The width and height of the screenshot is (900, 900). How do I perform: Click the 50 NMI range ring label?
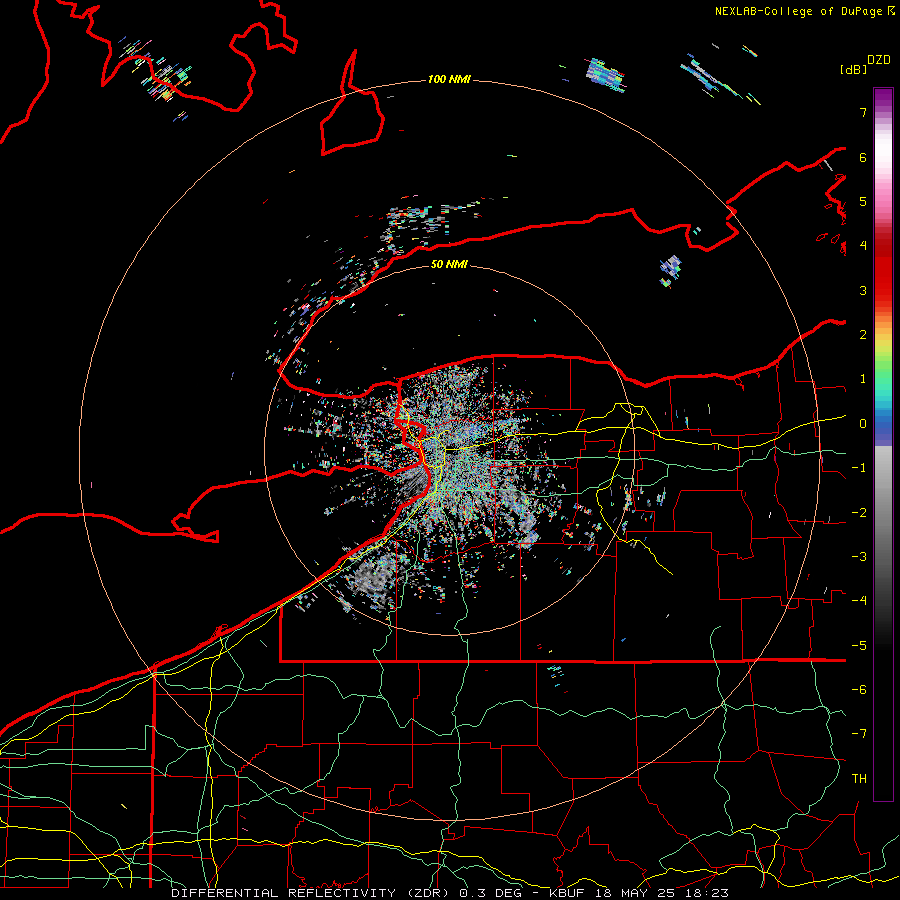(x=449, y=264)
